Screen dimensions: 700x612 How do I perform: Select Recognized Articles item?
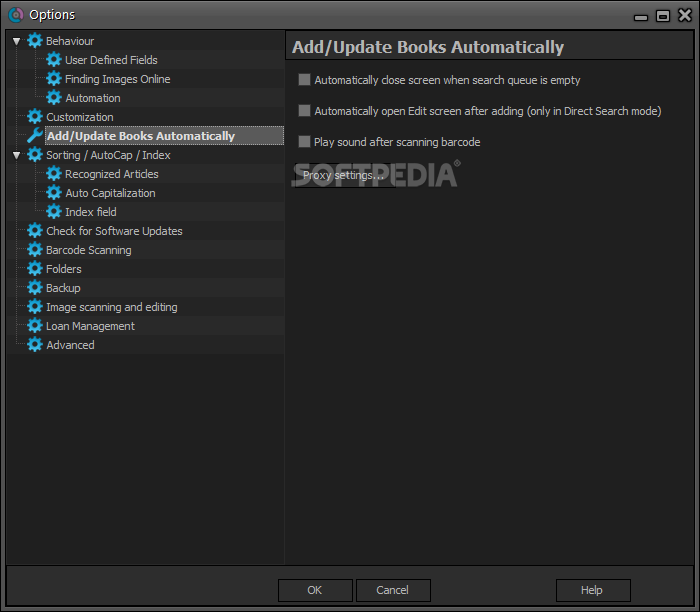coord(112,174)
